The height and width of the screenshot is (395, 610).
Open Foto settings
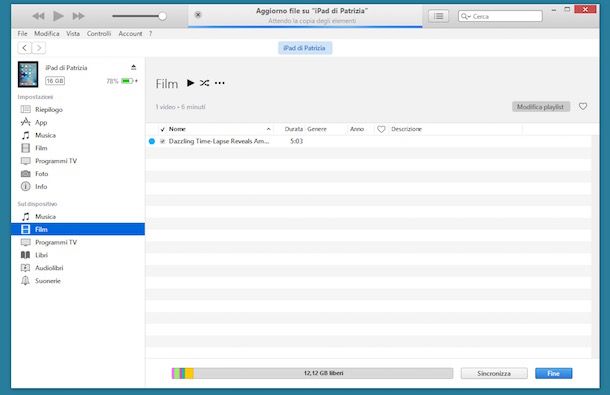pos(41,174)
